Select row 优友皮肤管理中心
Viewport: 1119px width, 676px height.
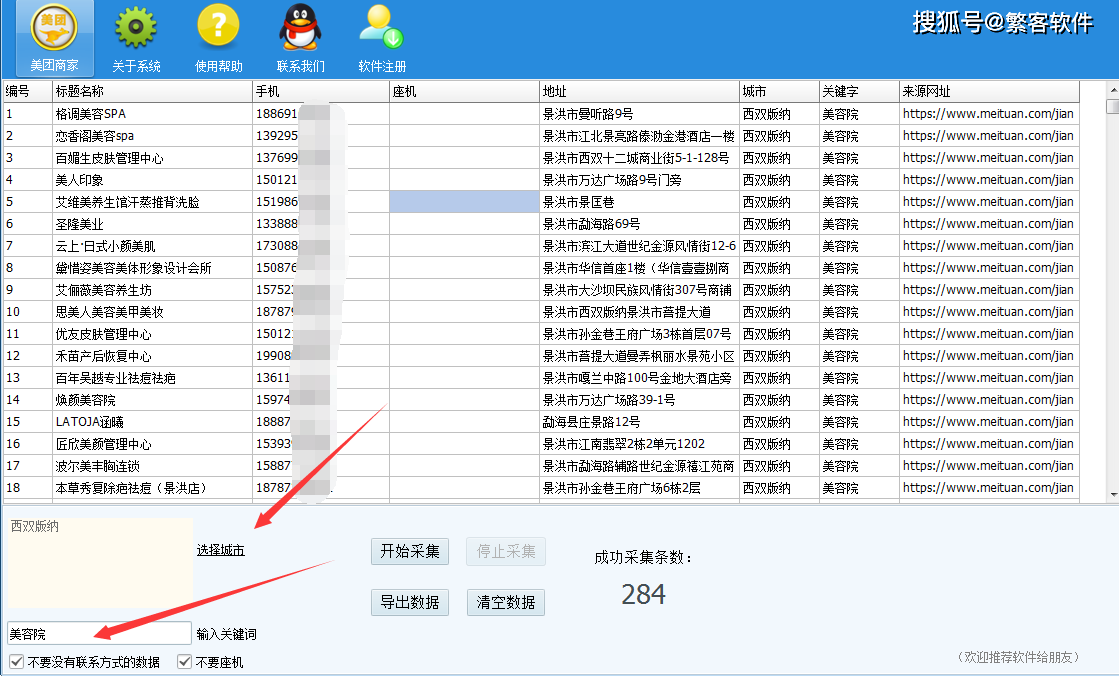pyautogui.click(x=541, y=333)
